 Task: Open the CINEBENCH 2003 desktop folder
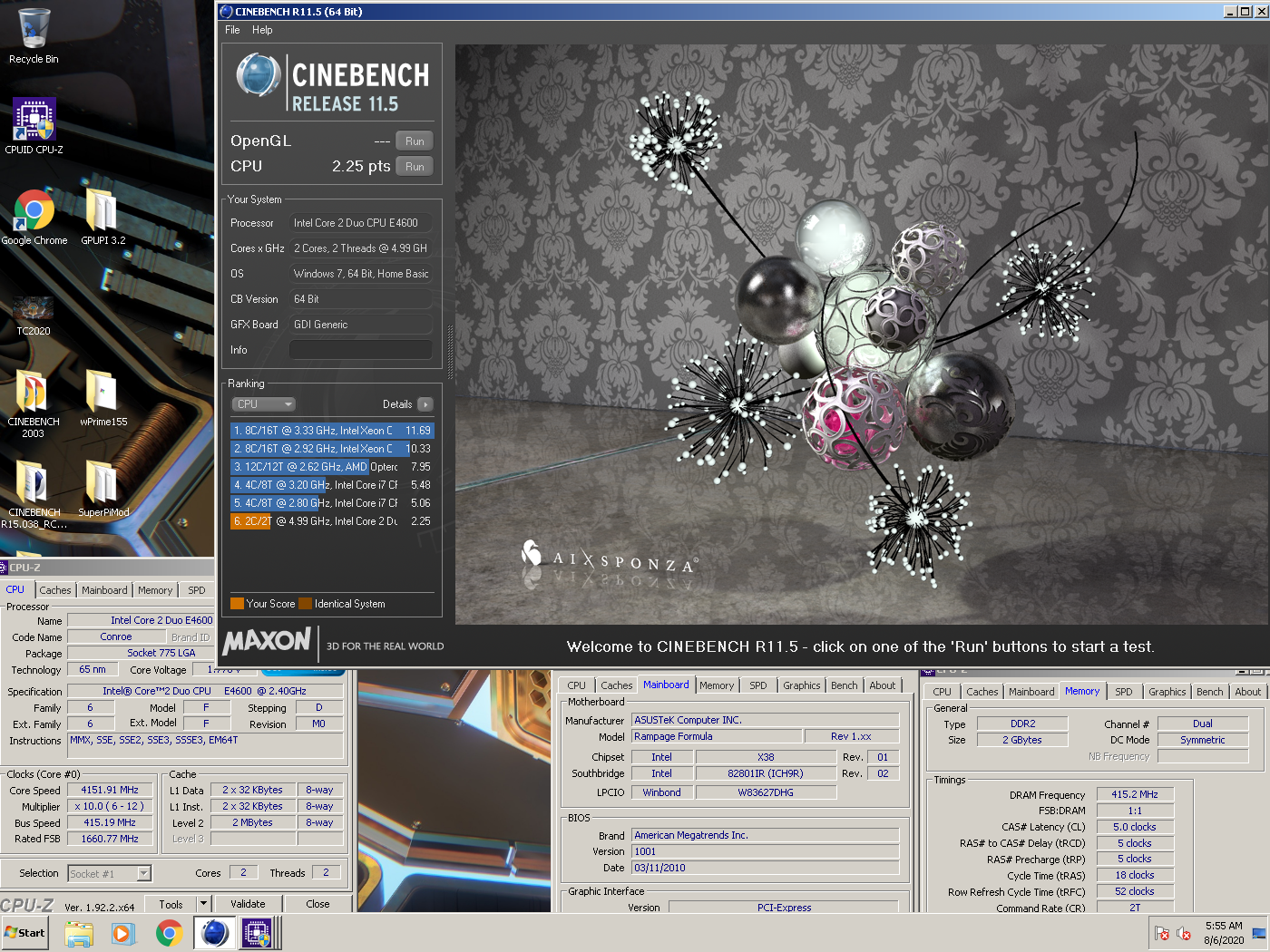pyautogui.click(x=34, y=403)
